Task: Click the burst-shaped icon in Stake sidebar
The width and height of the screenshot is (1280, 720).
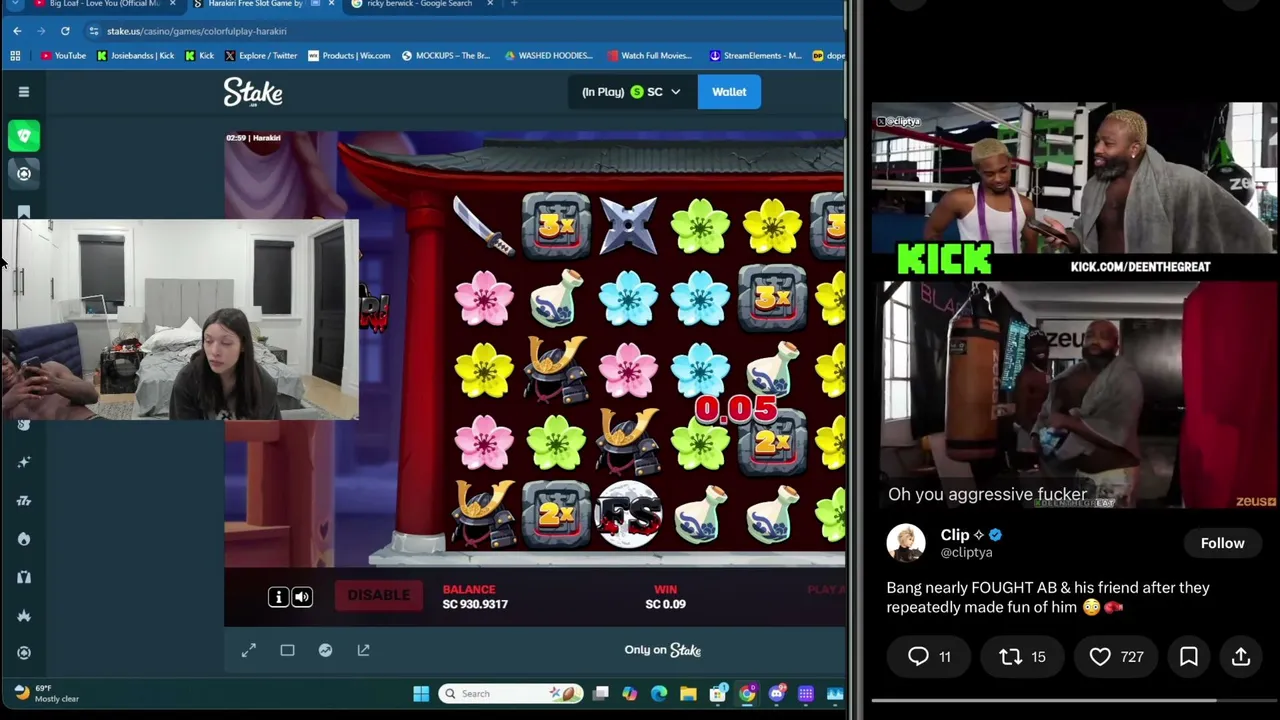Action: (x=24, y=615)
